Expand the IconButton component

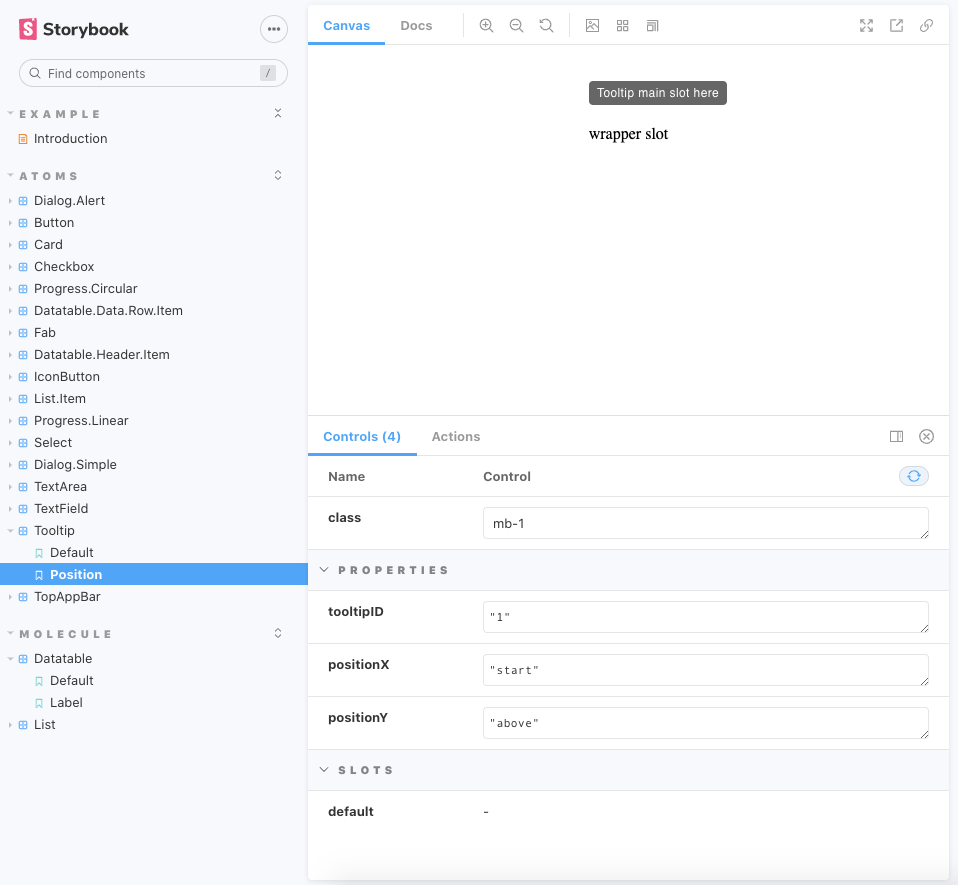[x=67, y=376]
